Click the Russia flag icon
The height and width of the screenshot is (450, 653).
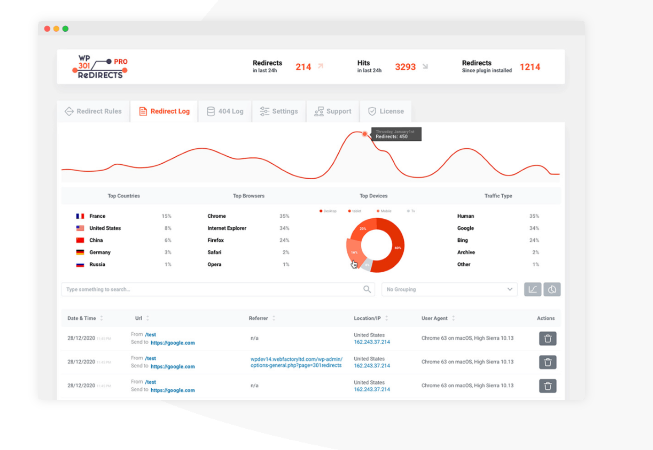[x=80, y=264]
